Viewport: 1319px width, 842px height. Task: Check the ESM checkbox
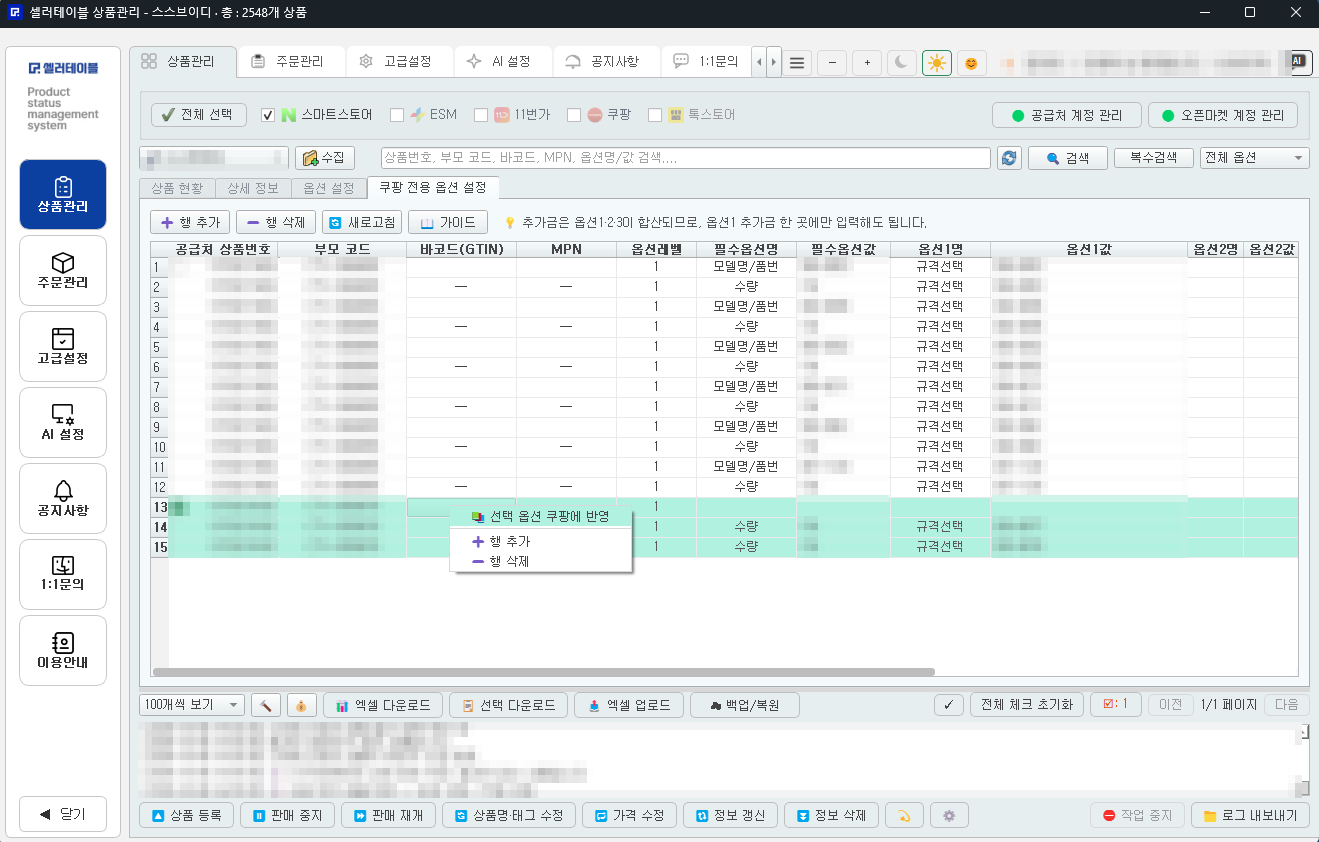397,115
